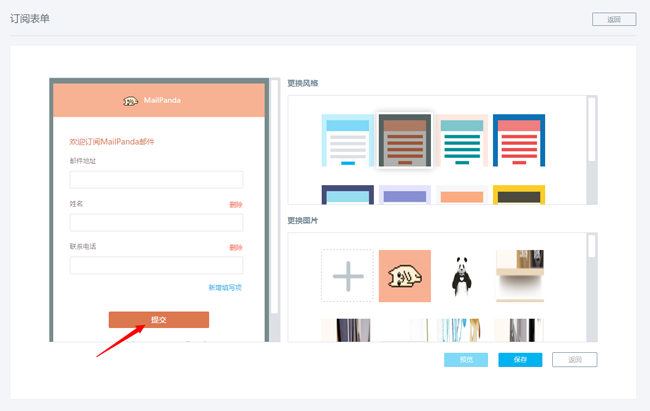Select the dark gray-brown form style
This screenshot has height=411, width=650.
click(405, 140)
